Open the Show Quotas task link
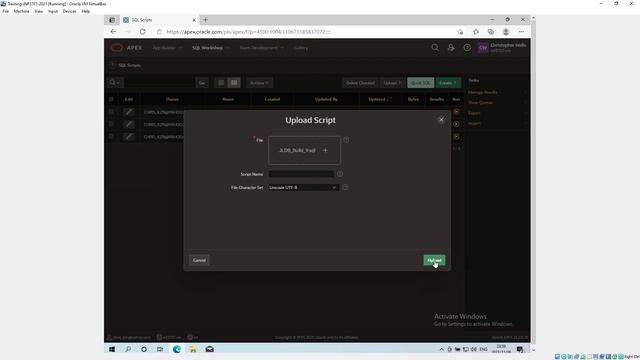This screenshot has width=640, height=360. pyautogui.click(x=480, y=102)
